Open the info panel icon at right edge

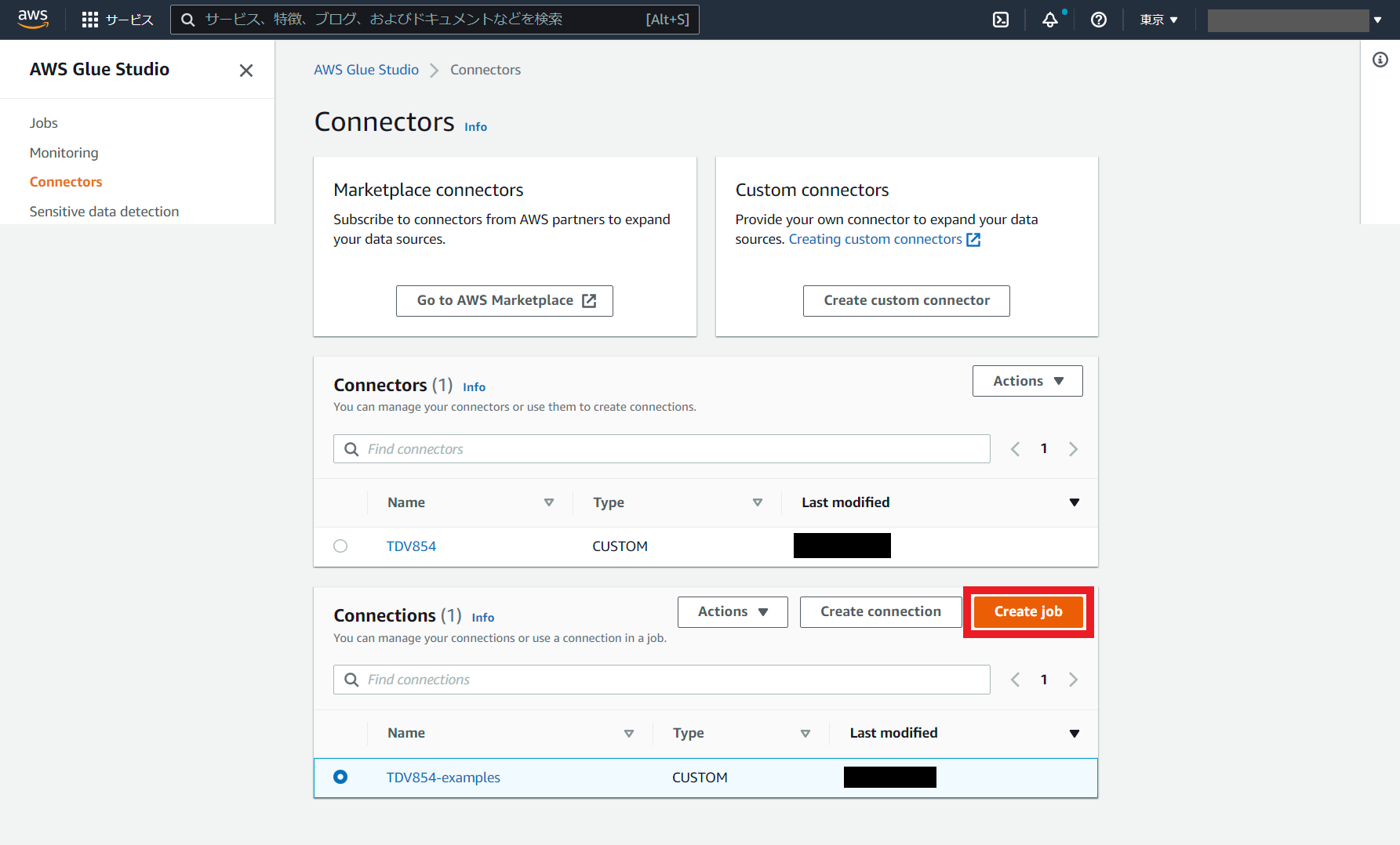coord(1380,60)
